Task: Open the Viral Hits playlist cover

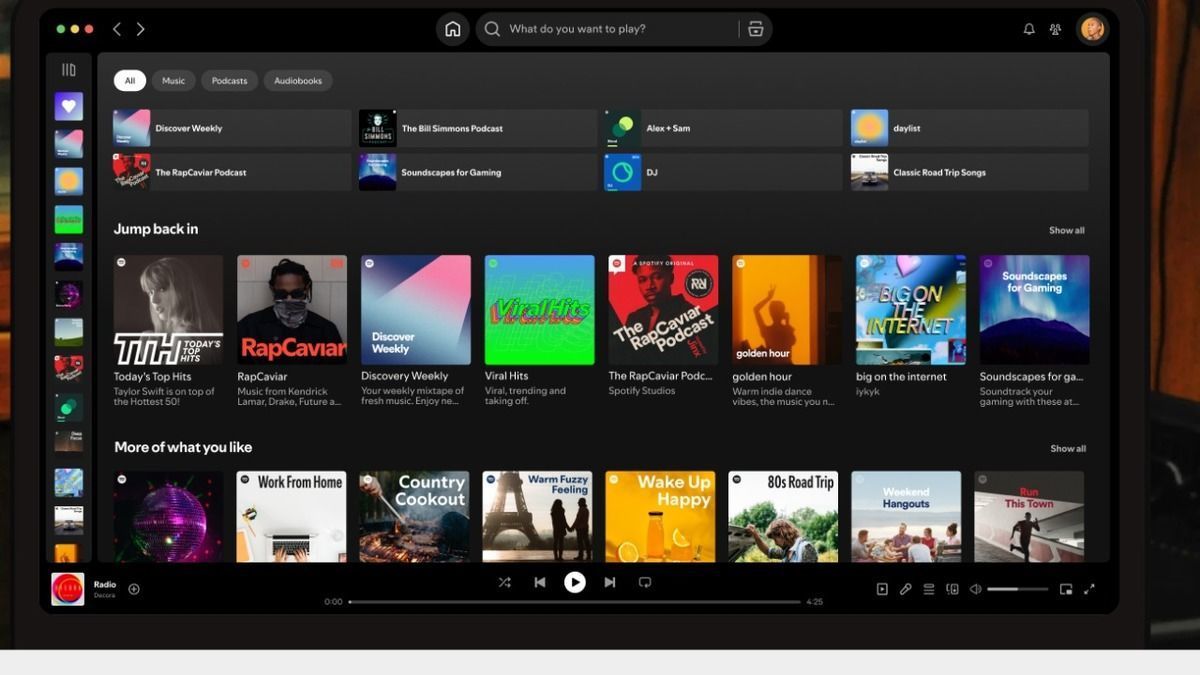Action: point(539,310)
